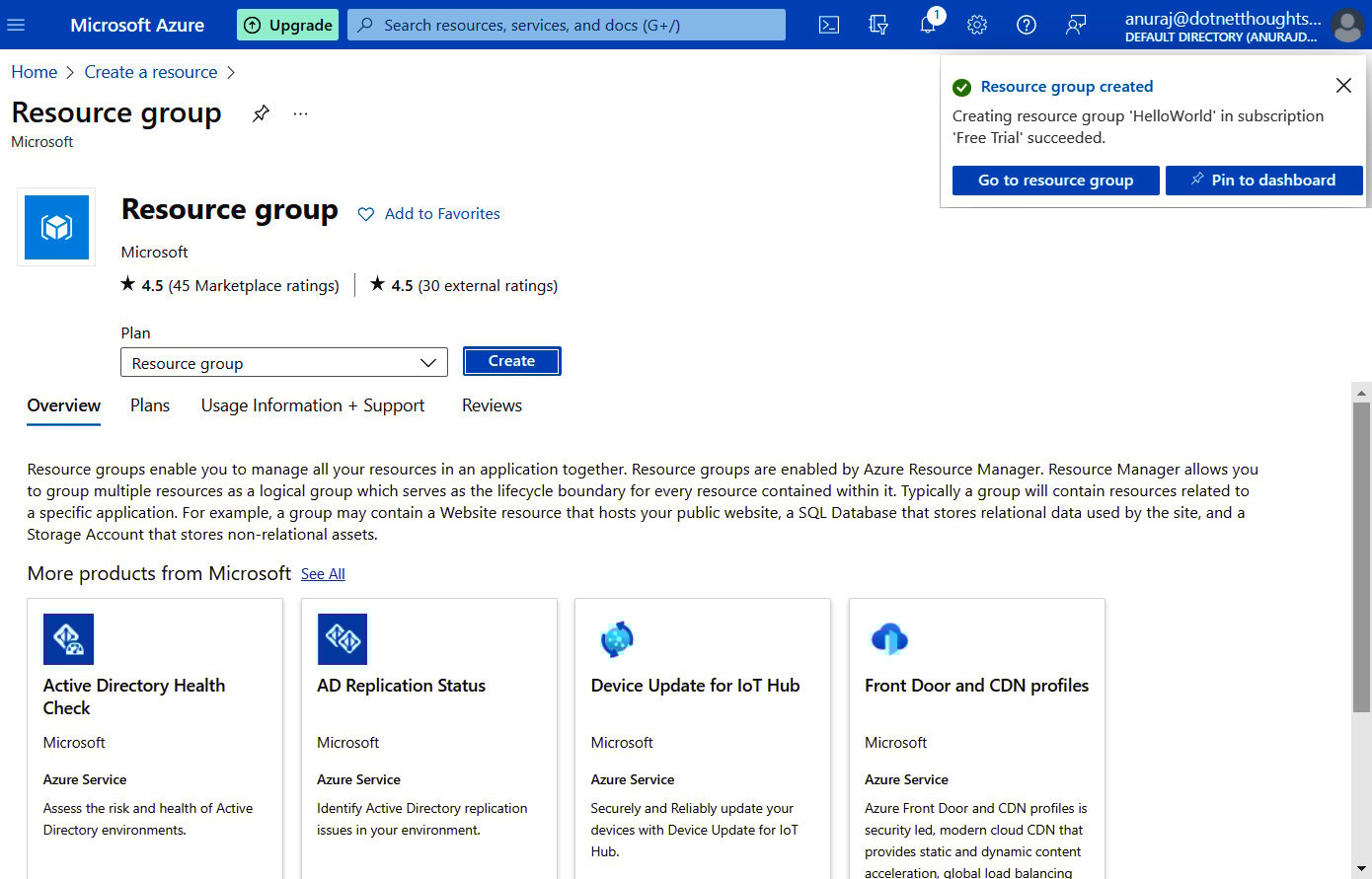Click the scrollbar down arrow
The image size is (1372, 879).
coord(1361,869)
